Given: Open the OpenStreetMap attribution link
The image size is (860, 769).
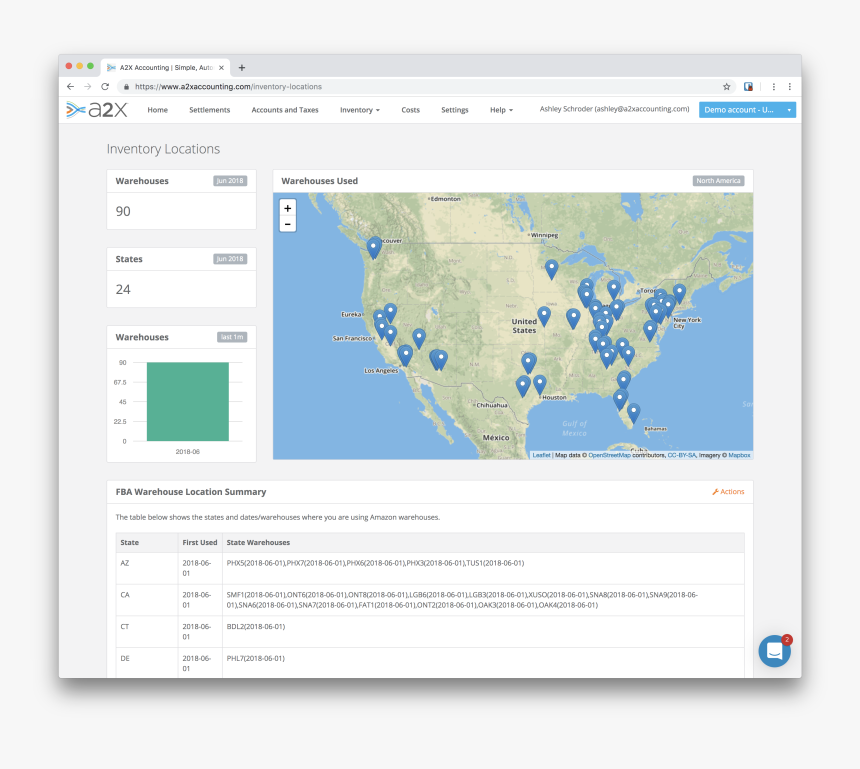Looking at the screenshot, I should [x=609, y=455].
